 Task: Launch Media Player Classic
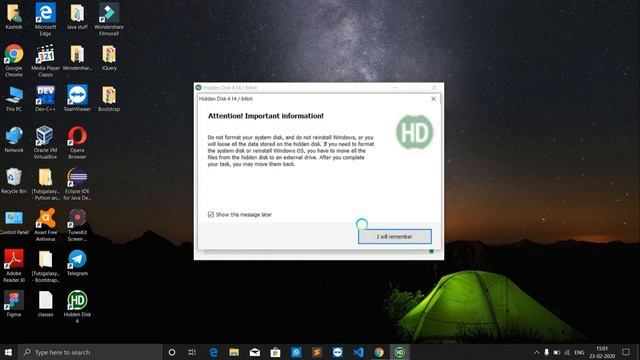click(45, 60)
